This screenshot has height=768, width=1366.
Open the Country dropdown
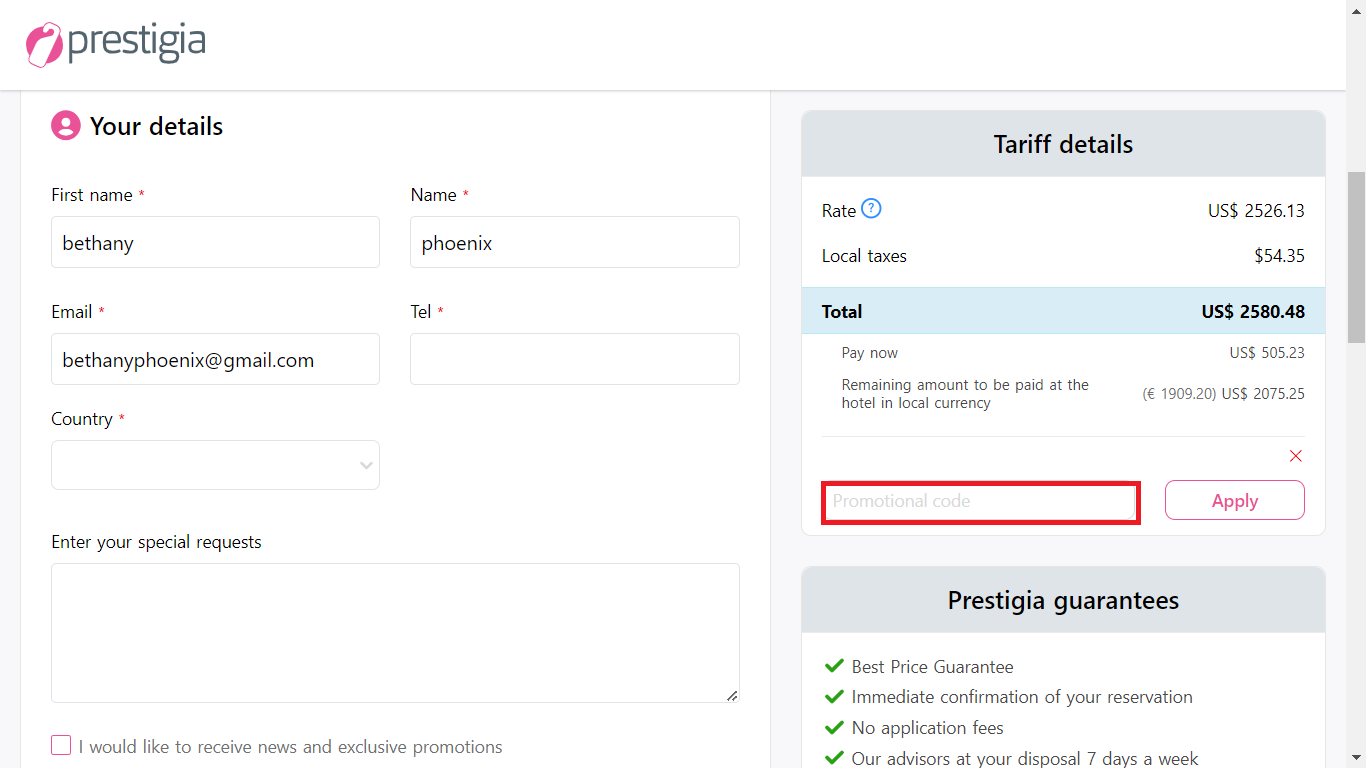[215, 465]
